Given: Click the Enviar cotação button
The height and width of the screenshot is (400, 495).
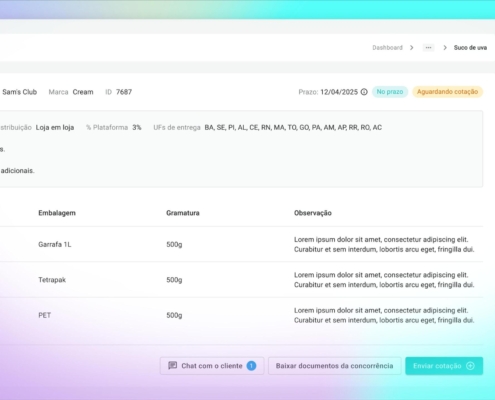Looking at the screenshot, I should (444, 366).
